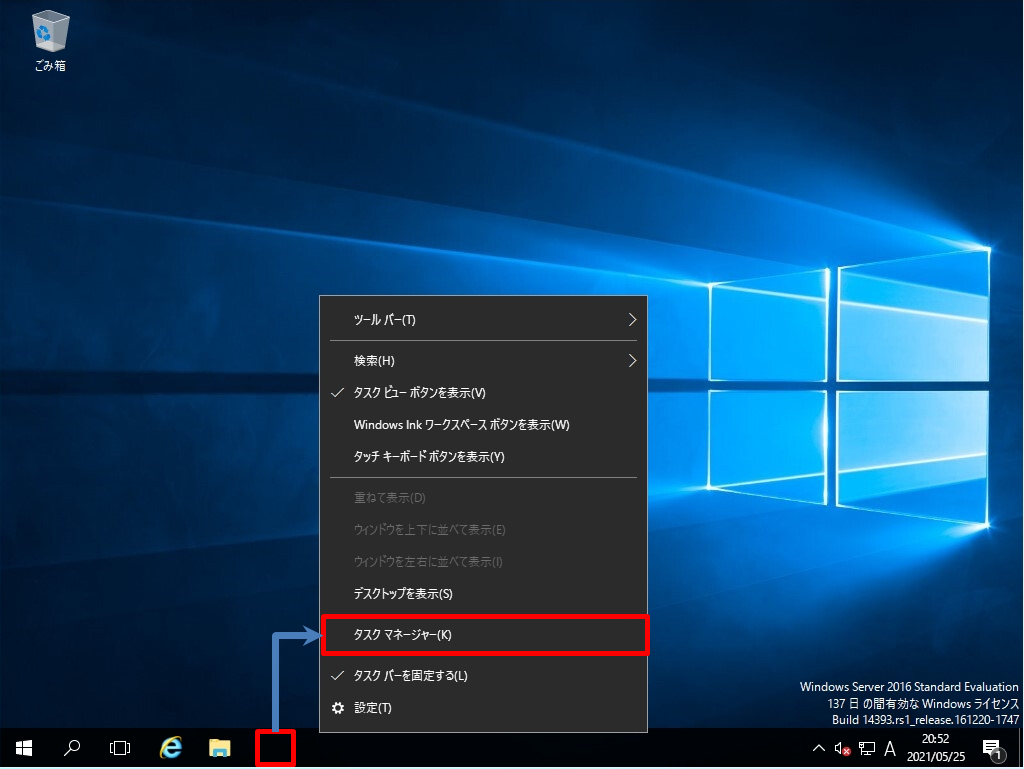Select デスクトップを表示(S) menu entry

(x=483, y=594)
